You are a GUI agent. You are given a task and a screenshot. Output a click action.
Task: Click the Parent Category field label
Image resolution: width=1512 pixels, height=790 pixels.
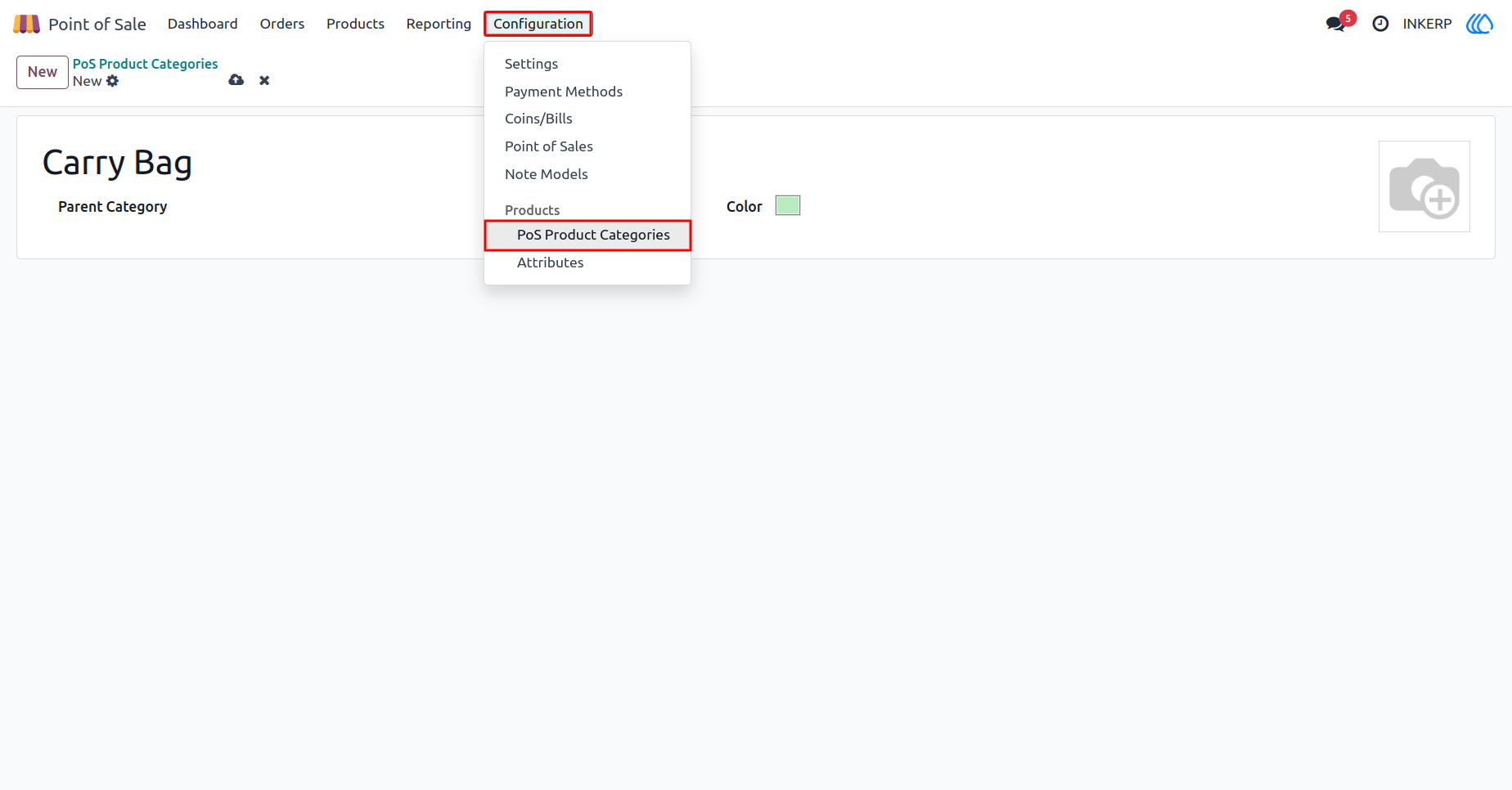click(x=113, y=207)
